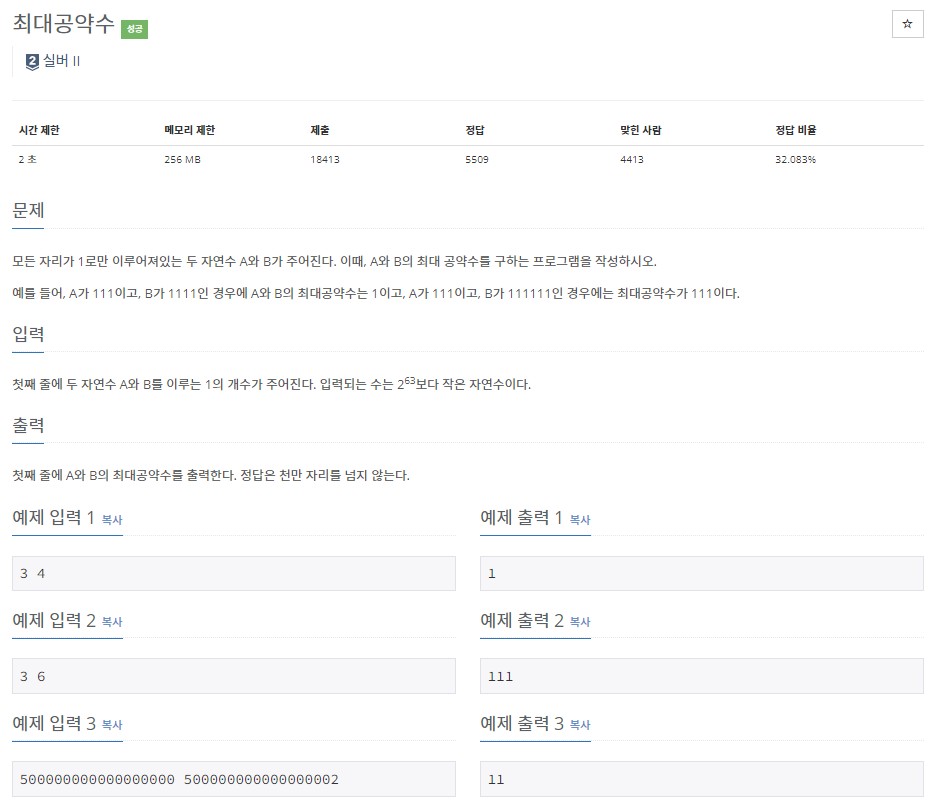Click the 출력 section heading
This screenshot has height=808, width=932.
(x=28, y=425)
